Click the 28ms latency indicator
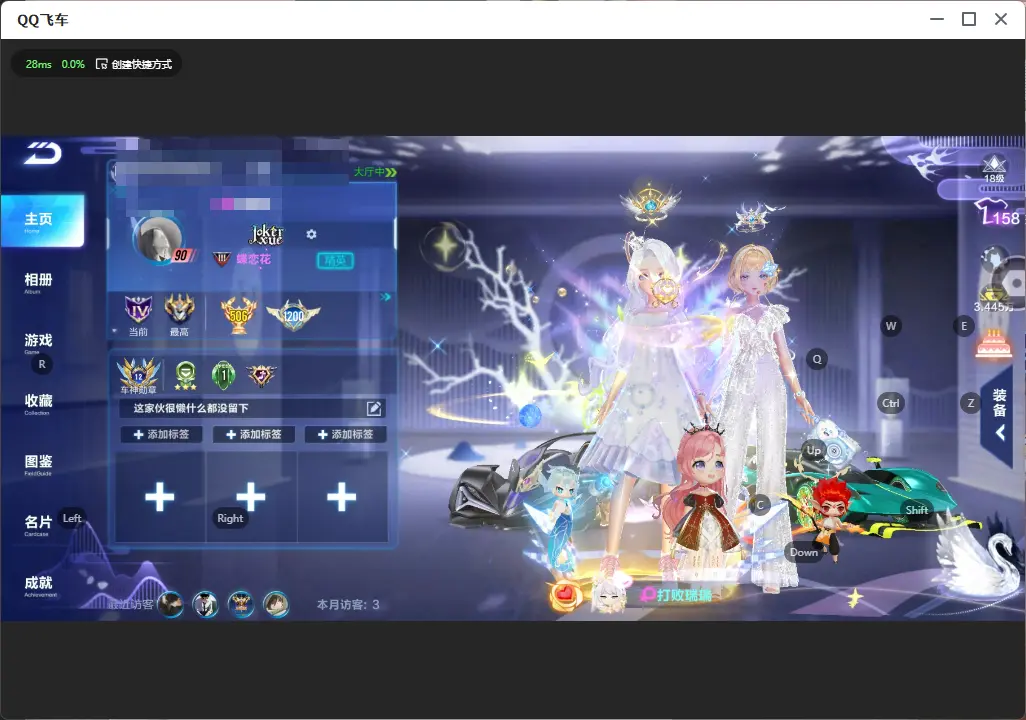1026x720 pixels. [x=39, y=64]
